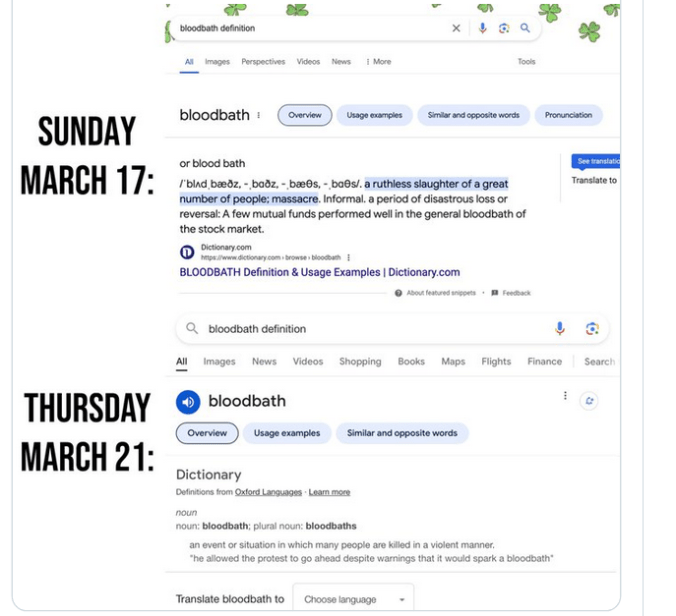This screenshot has height=616, width=676.
Task: Switch to the Shopping tab
Action: [360, 362]
